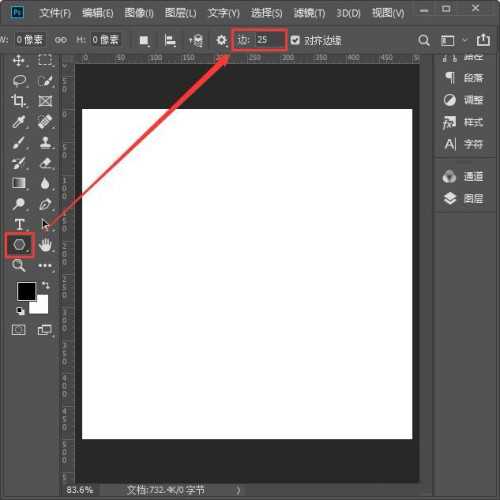This screenshot has height=500, width=500.
Task: Select the horizontal Type tool
Action: 19,224
